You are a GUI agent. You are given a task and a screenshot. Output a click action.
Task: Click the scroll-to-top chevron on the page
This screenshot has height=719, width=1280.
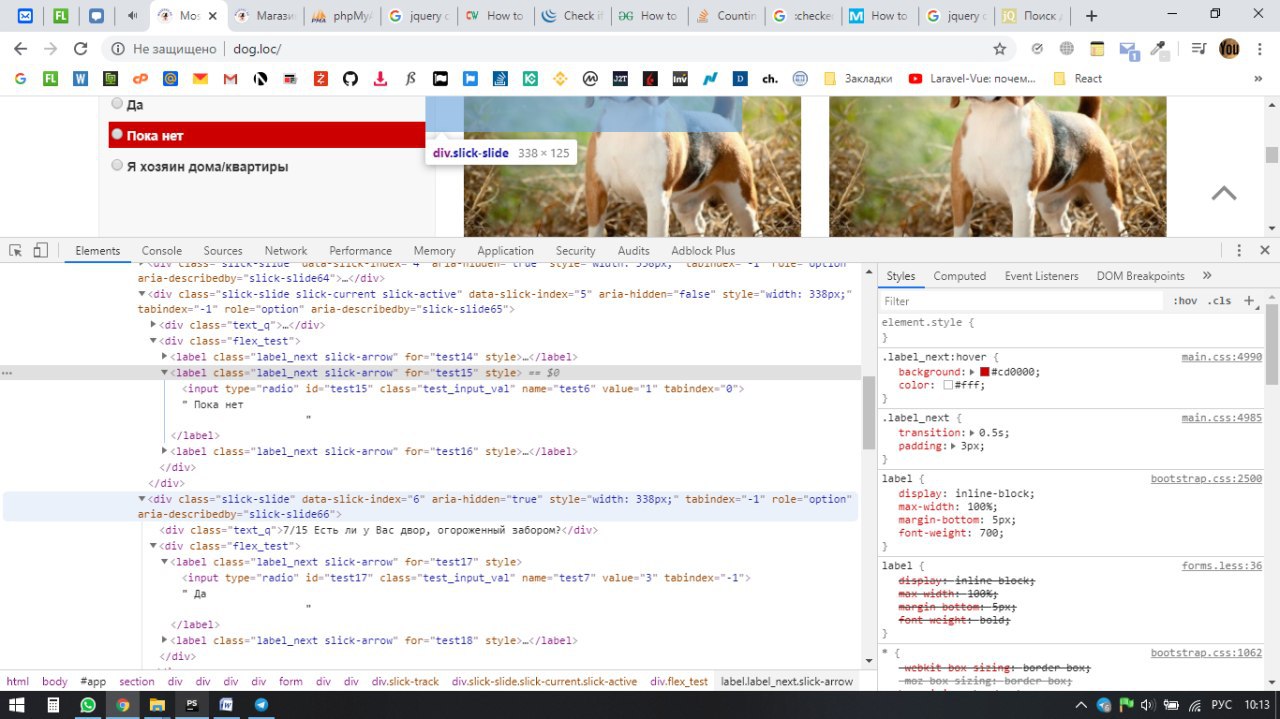point(1224,193)
